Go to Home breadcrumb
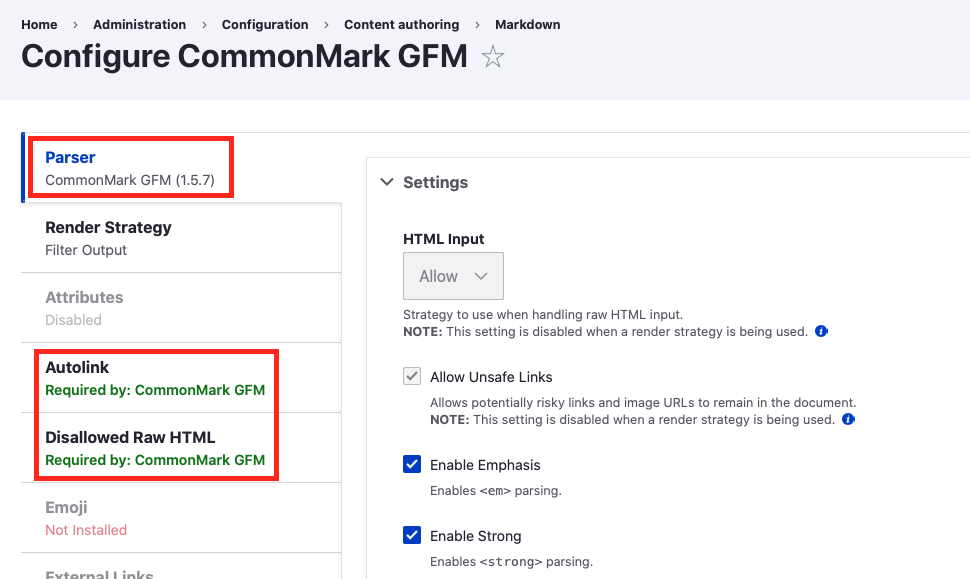 tap(39, 25)
